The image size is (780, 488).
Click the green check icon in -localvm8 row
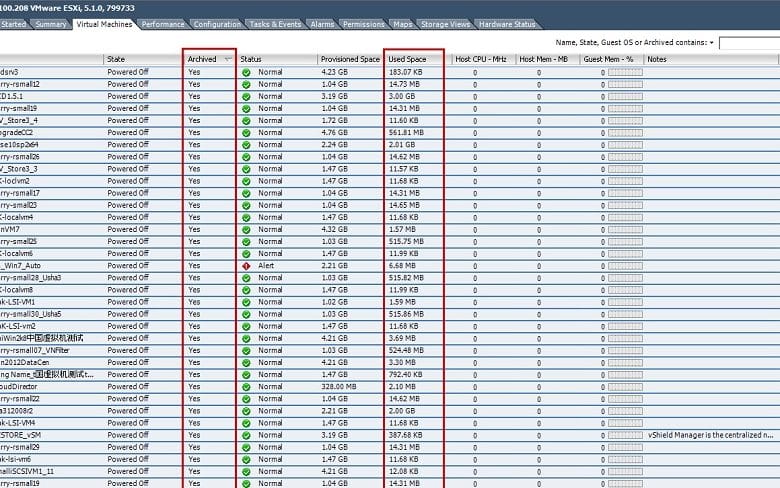tap(246, 290)
